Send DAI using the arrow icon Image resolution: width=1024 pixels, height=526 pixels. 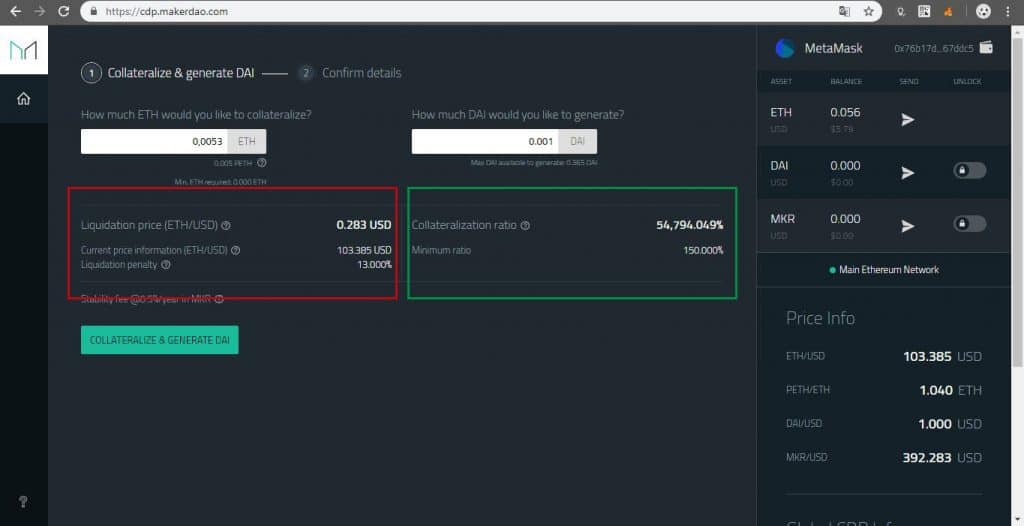(x=908, y=173)
